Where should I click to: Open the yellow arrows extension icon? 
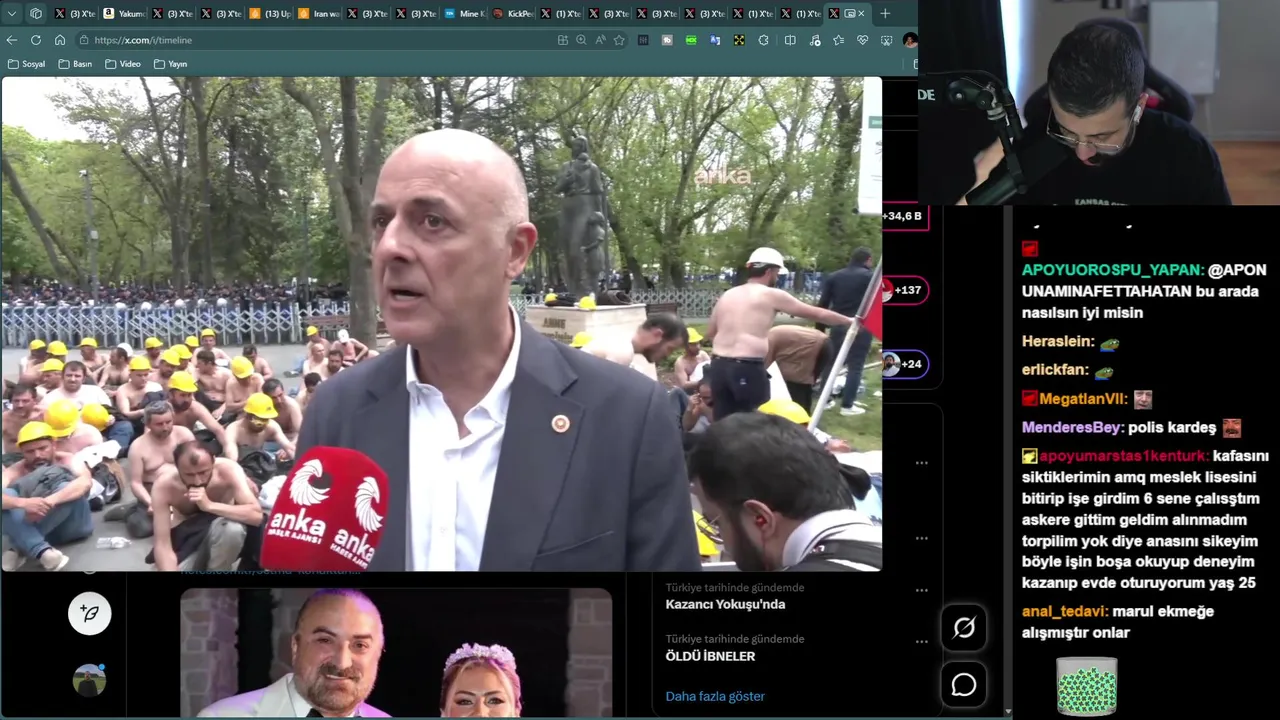coord(739,40)
